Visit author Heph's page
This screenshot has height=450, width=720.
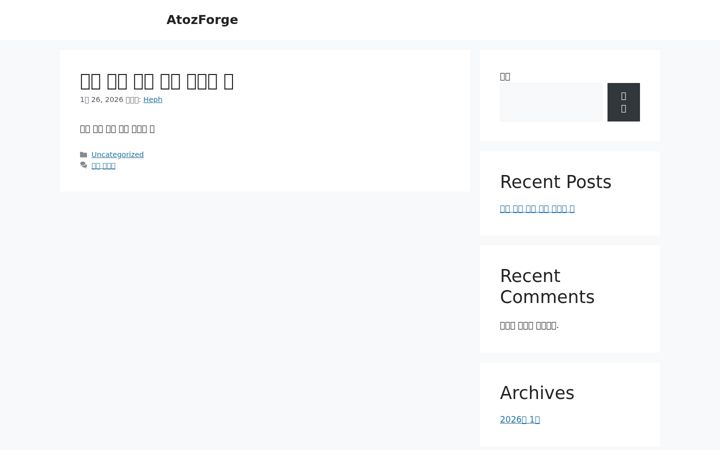click(x=152, y=100)
